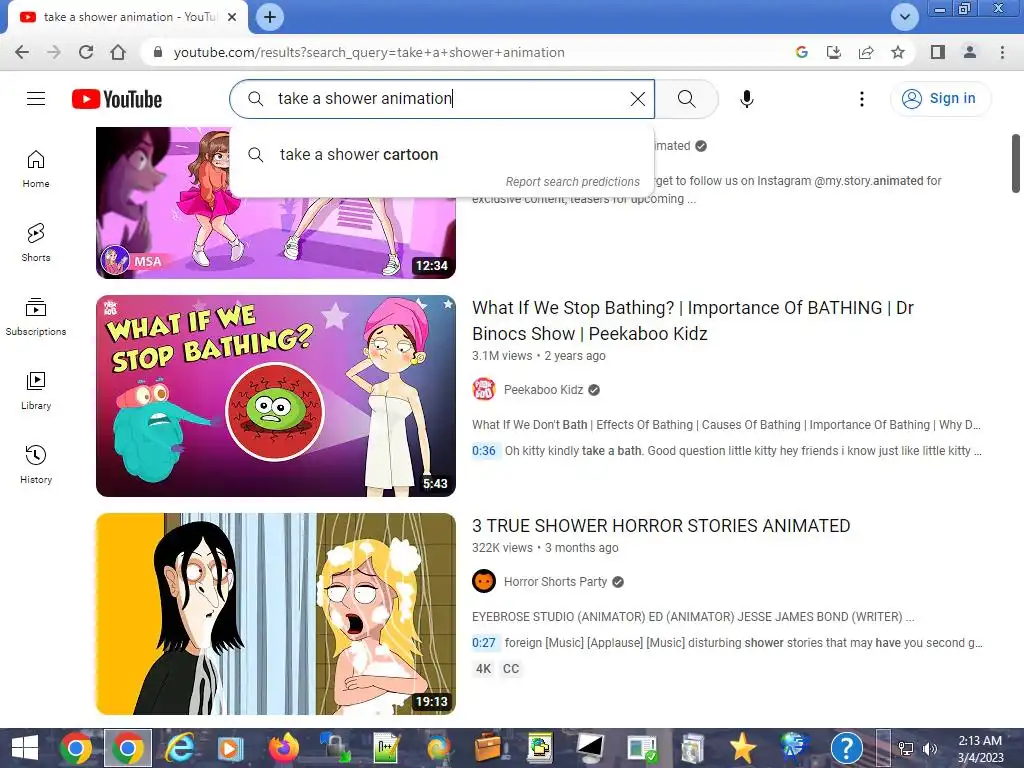Click the share page icon

coord(866,52)
